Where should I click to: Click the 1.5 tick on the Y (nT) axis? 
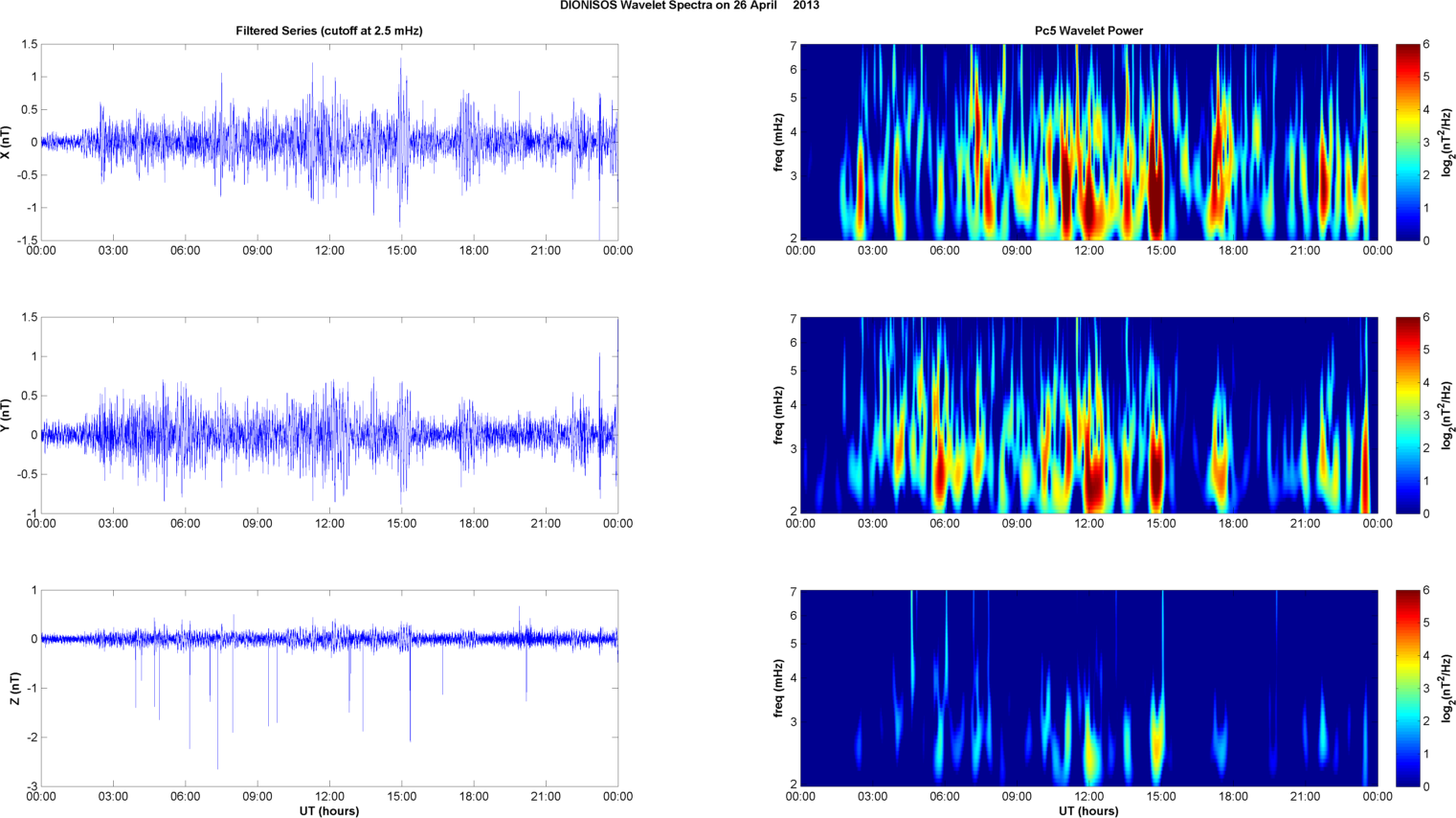pos(29,317)
